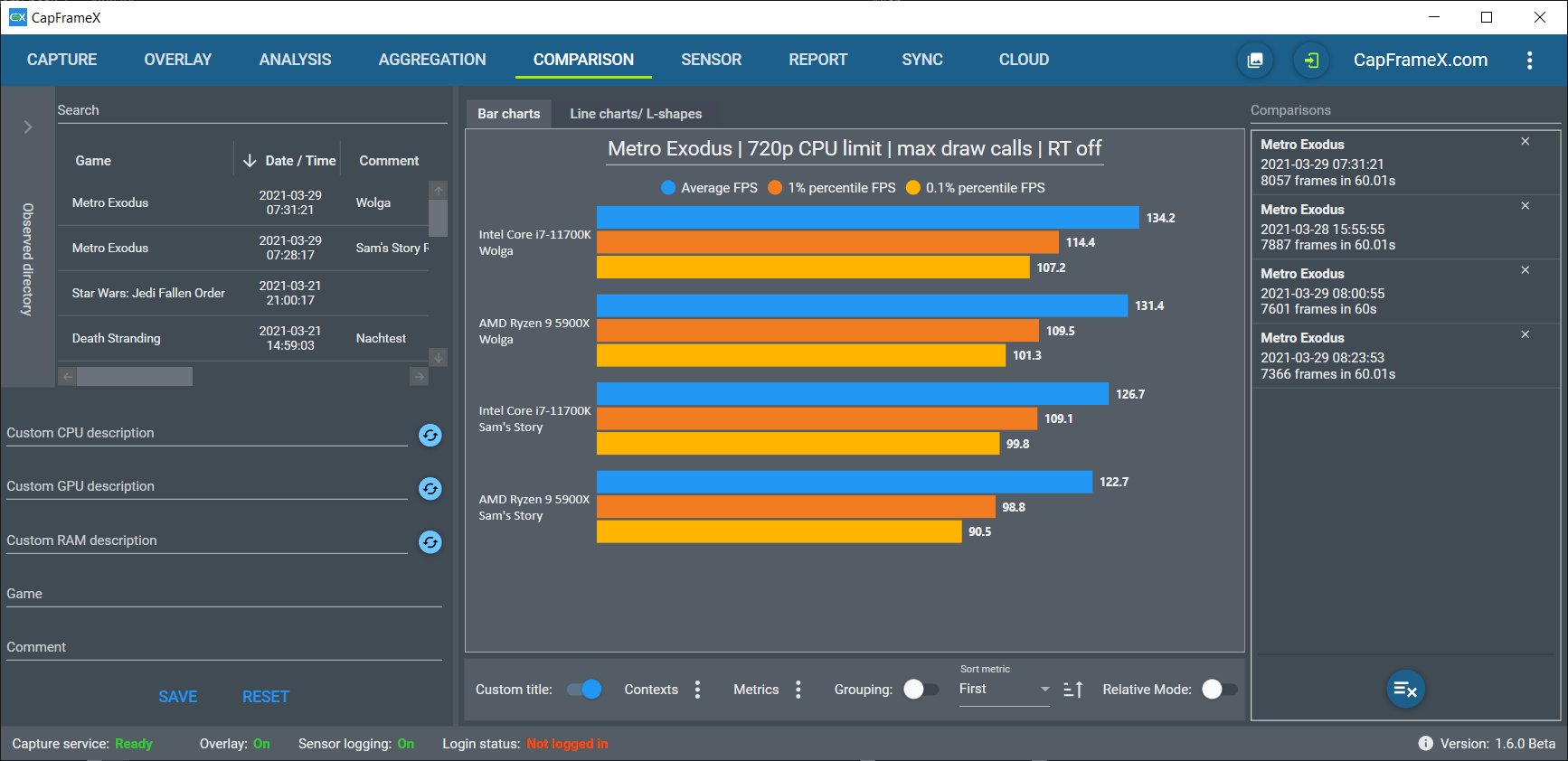Screen dimensions: 1568x761
Task: Clear all comparisons with the list-remove button
Action: [x=1405, y=690]
